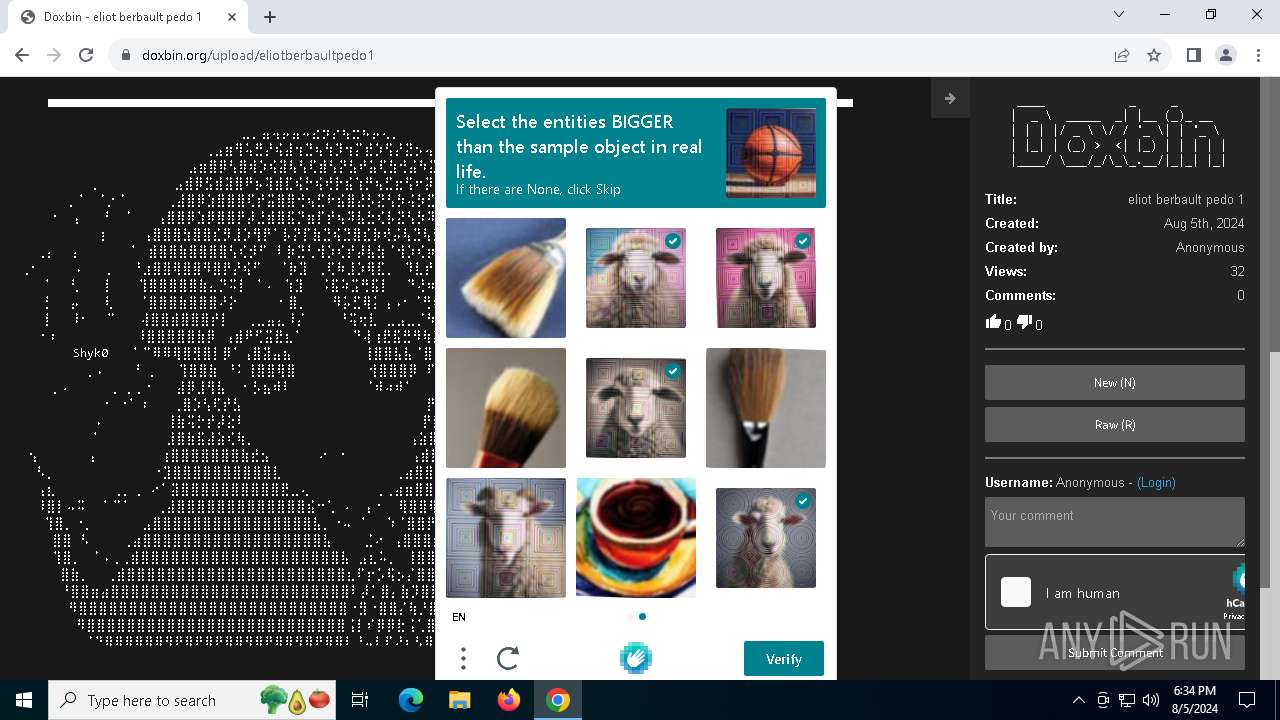Image resolution: width=1280 pixels, height=720 pixels.
Task: Open the Chrome three-dot menu
Action: coord(1258,55)
